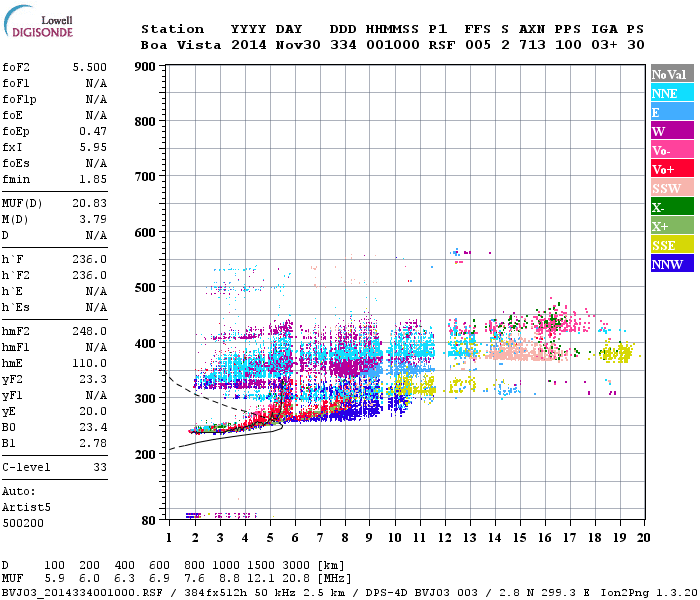Image resolution: width=700 pixels, height=600 pixels.
Task: Click the foF1 label
Action: point(16,83)
